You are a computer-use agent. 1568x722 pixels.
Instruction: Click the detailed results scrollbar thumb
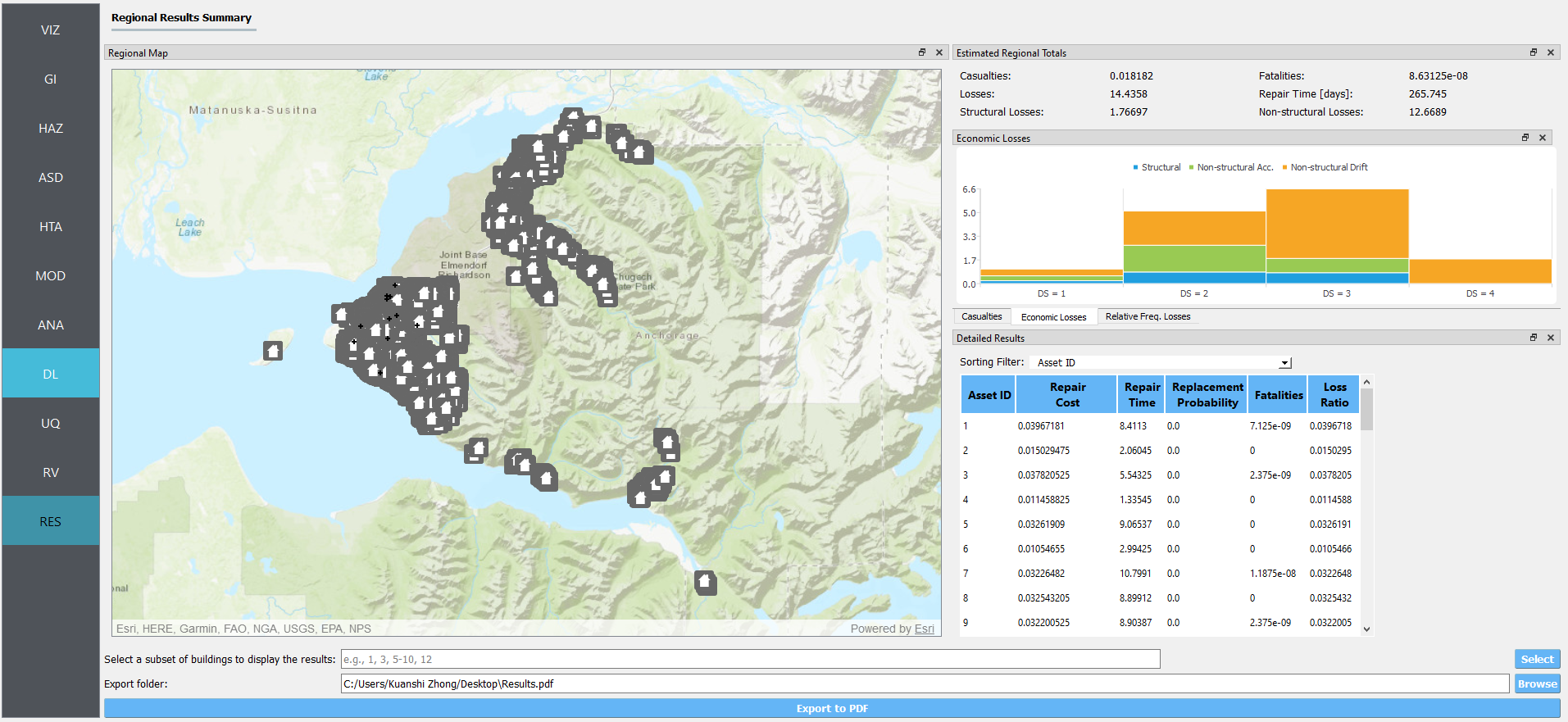[1366, 410]
